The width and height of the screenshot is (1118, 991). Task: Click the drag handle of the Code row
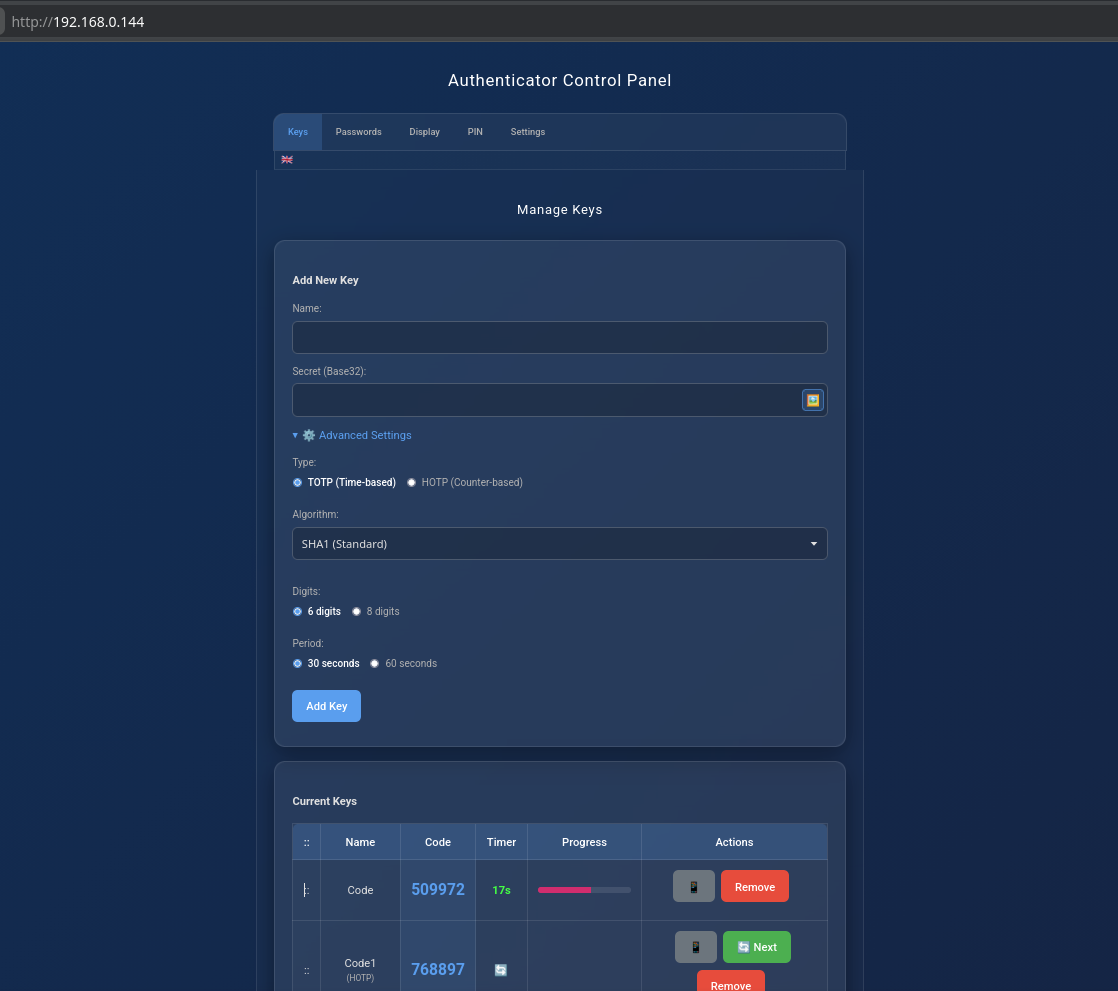307,890
